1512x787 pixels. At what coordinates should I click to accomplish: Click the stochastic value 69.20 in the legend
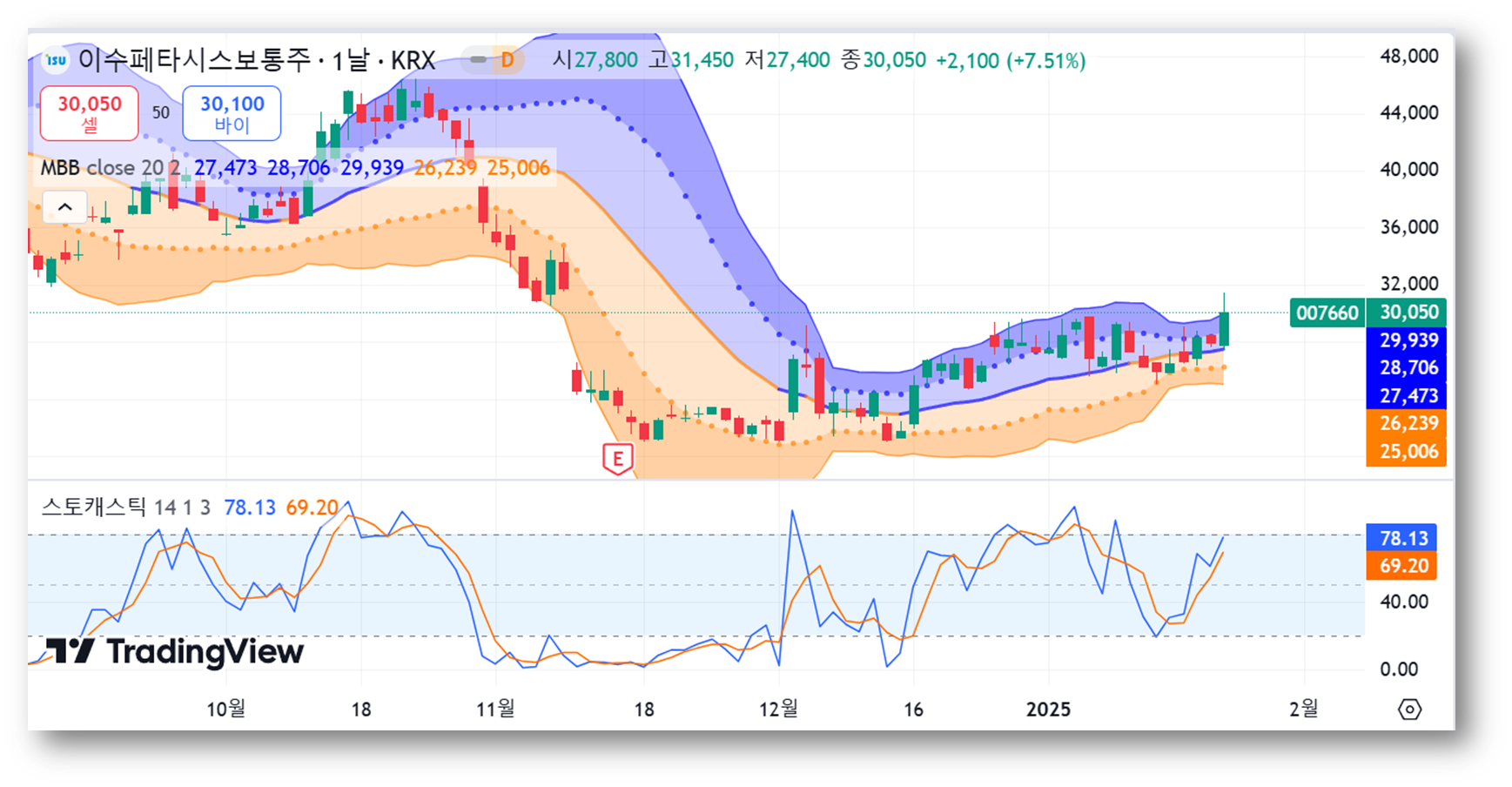click(x=312, y=507)
